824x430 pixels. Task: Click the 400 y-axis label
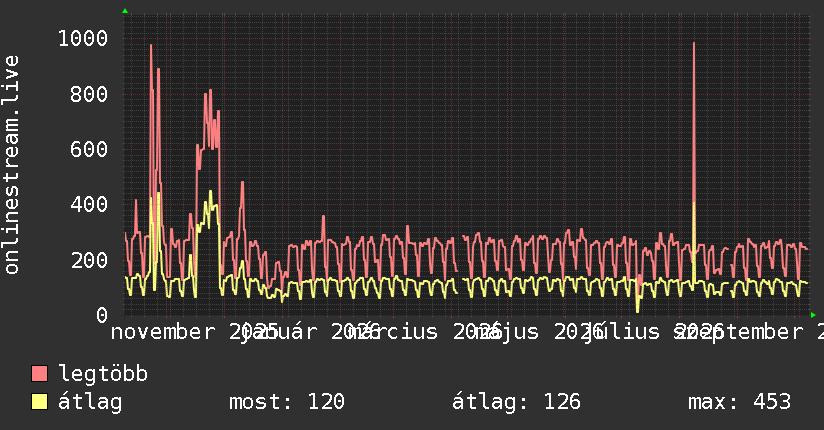(89, 204)
